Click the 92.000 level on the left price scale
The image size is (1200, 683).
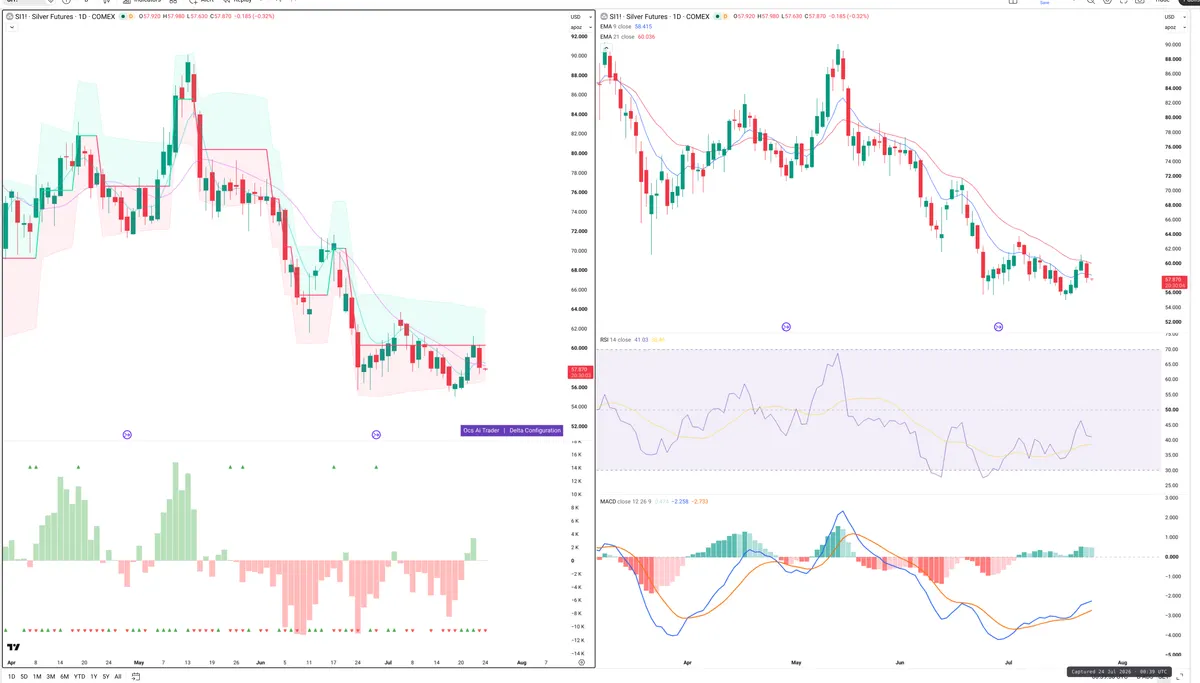click(577, 36)
